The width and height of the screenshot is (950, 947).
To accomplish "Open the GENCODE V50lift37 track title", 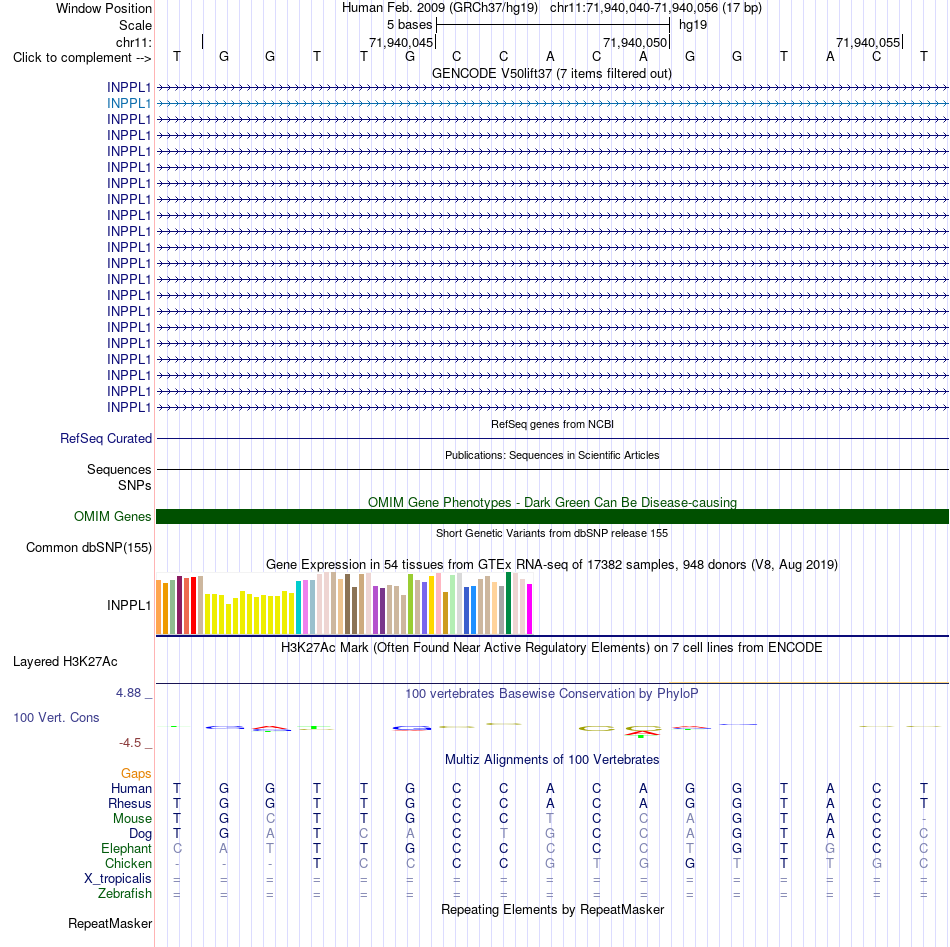I will click(551, 73).
